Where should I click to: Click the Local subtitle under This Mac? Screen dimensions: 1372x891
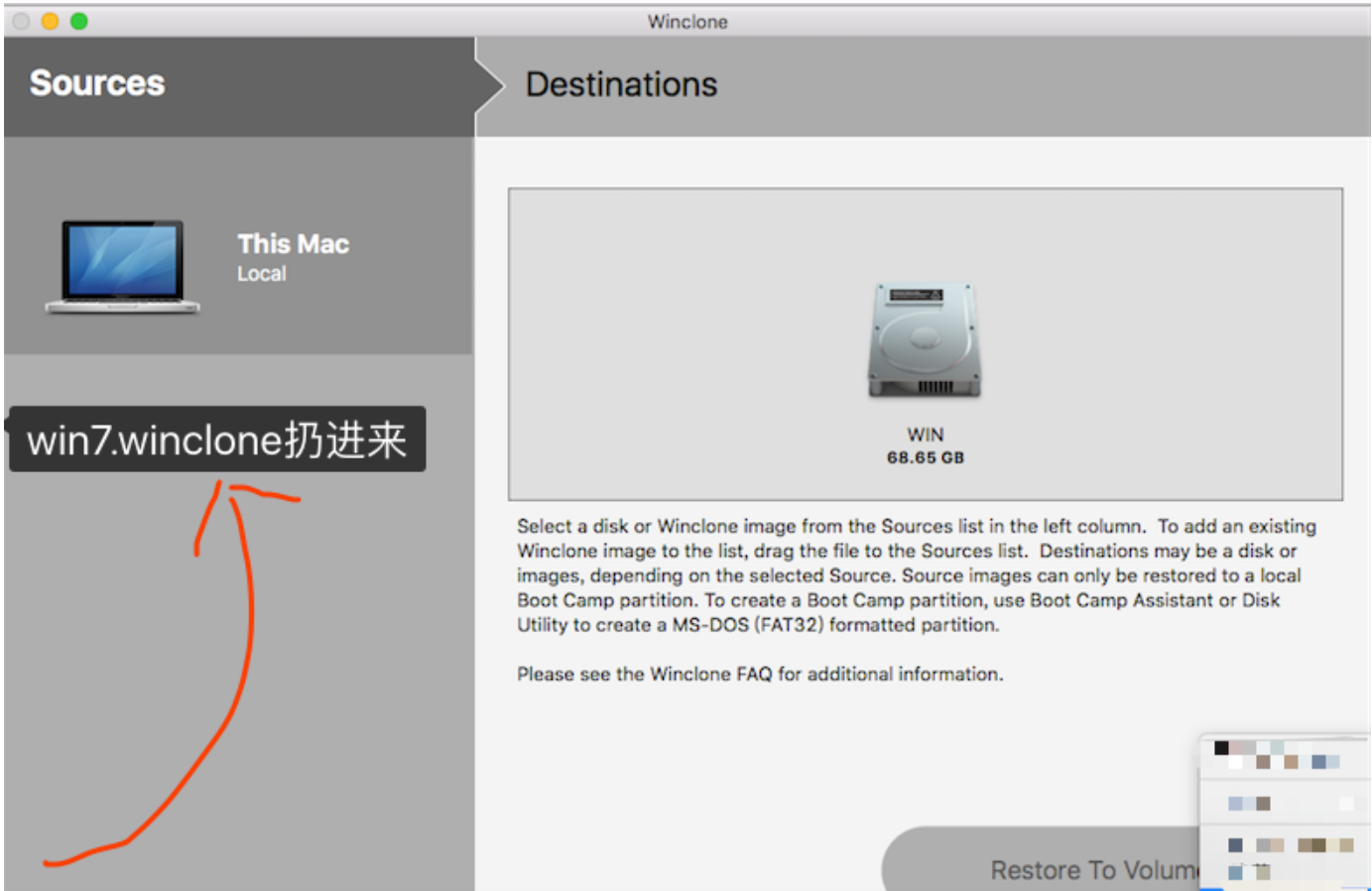tap(261, 274)
